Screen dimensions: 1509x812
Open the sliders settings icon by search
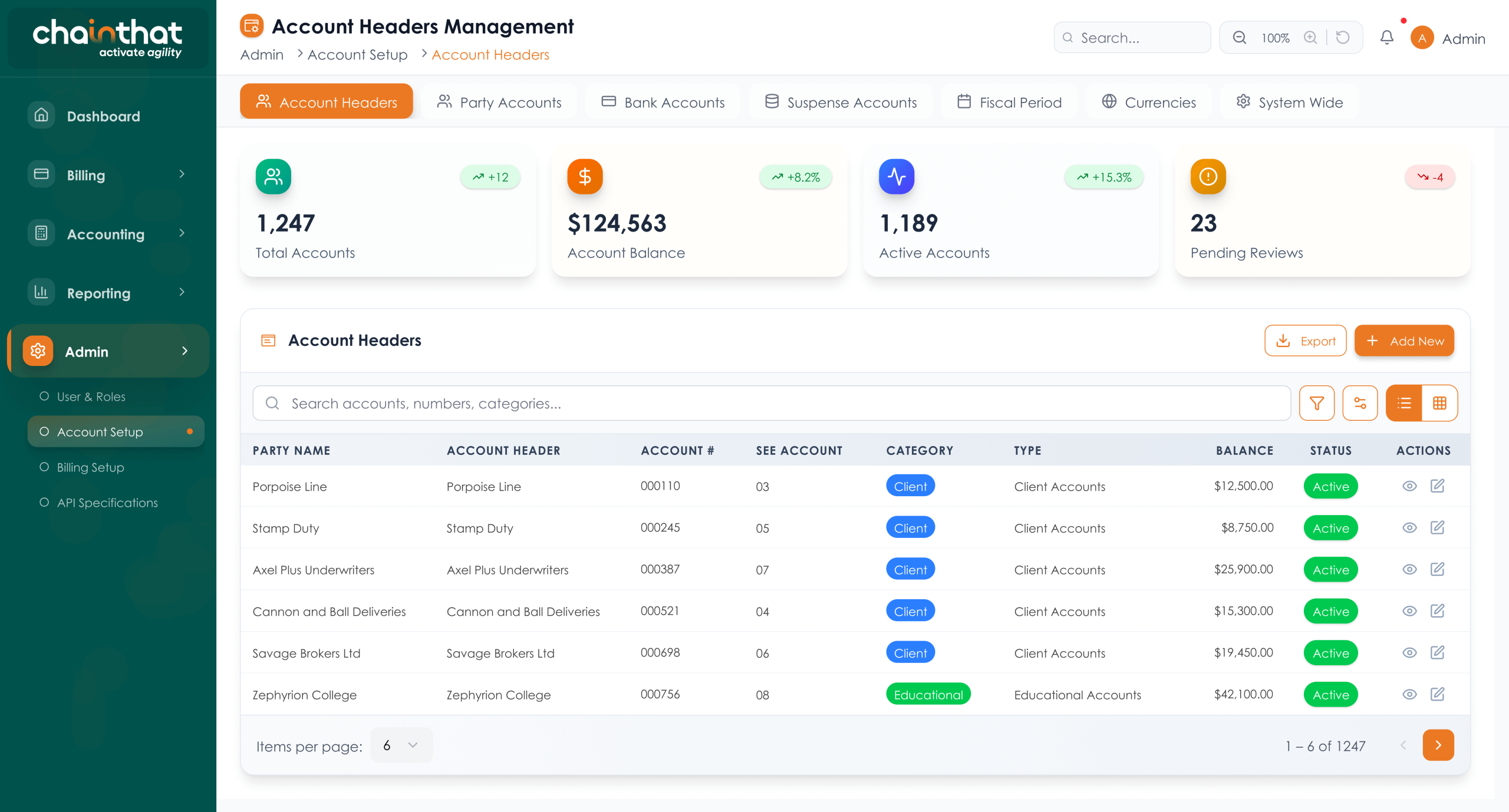[1360, 403]
